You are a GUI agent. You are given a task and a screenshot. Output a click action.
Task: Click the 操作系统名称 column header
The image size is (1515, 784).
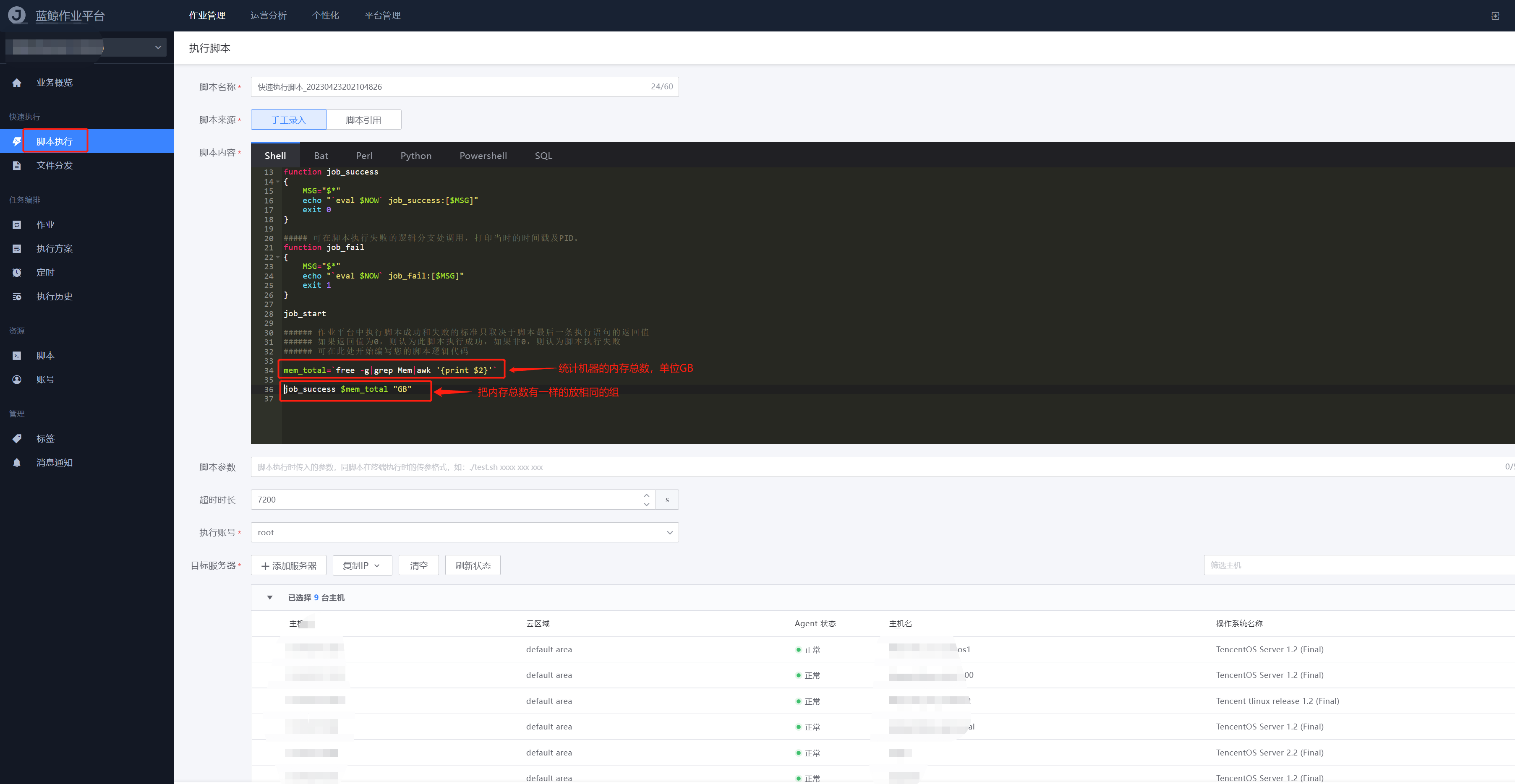coord(1239,624)
